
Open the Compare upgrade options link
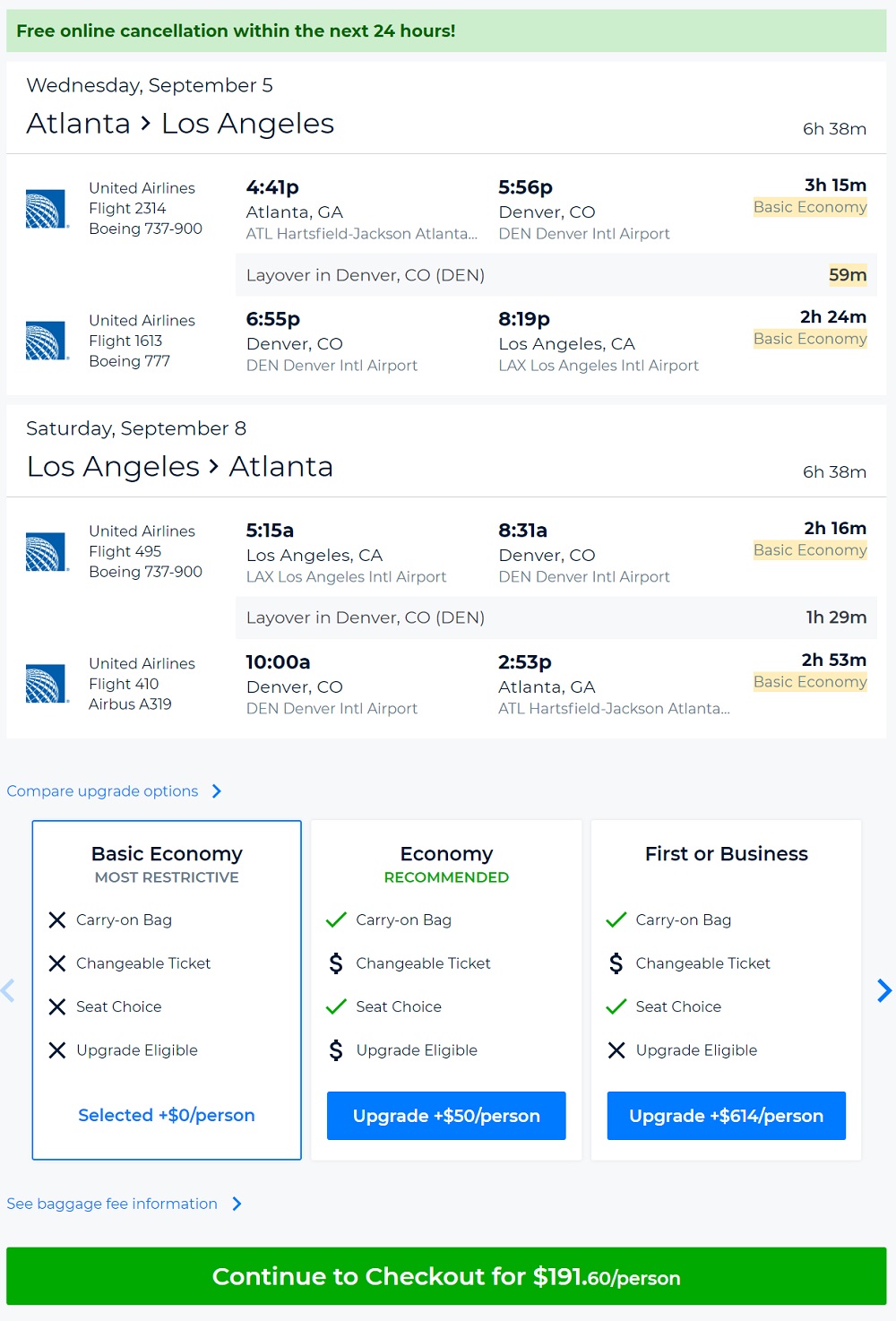point(102,791)
